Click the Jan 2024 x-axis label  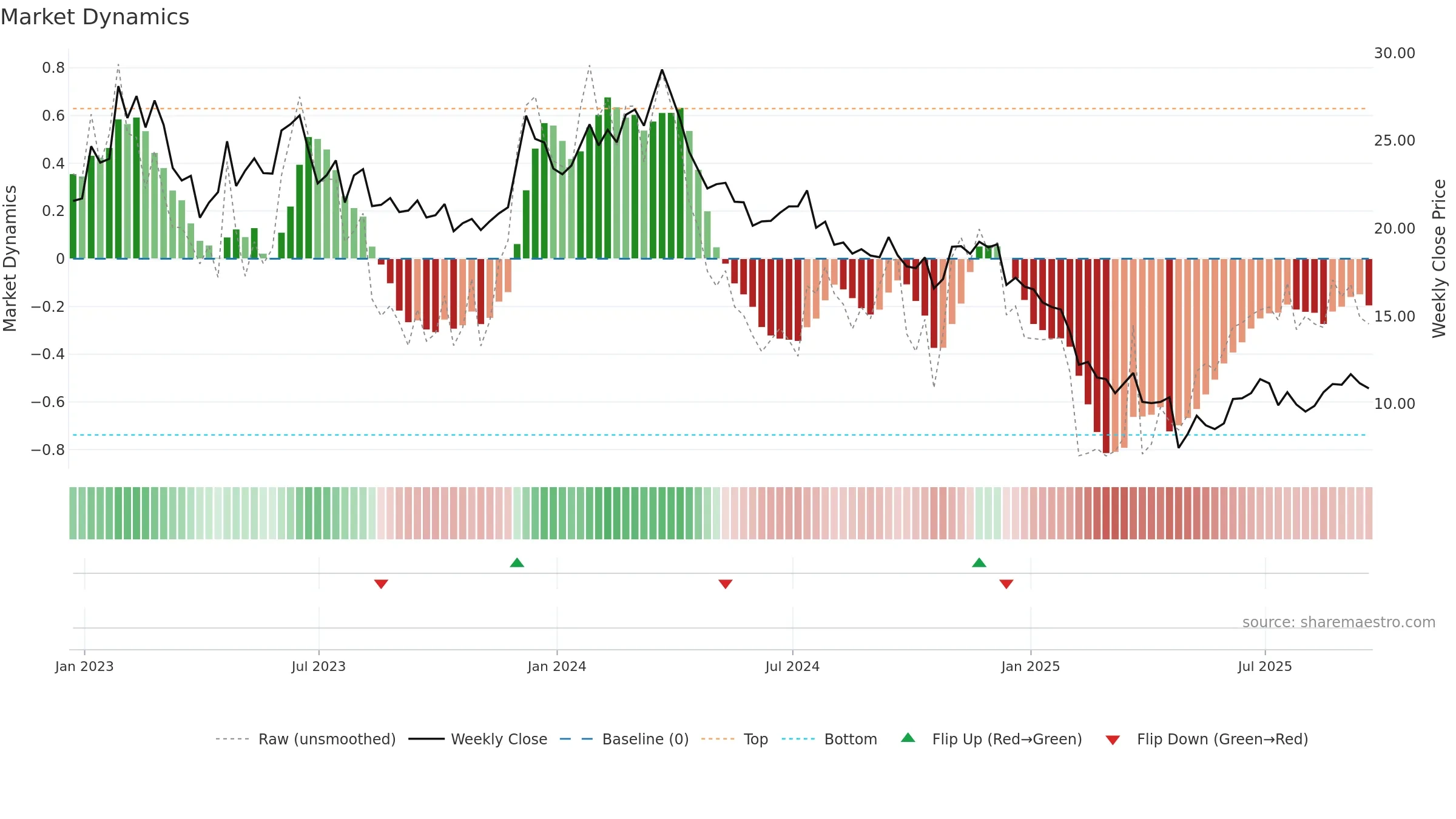coord(557,666)
